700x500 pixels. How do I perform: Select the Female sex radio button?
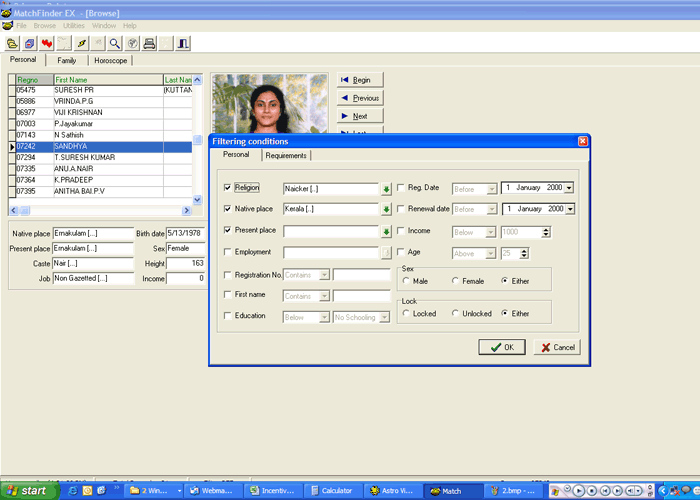455,281
